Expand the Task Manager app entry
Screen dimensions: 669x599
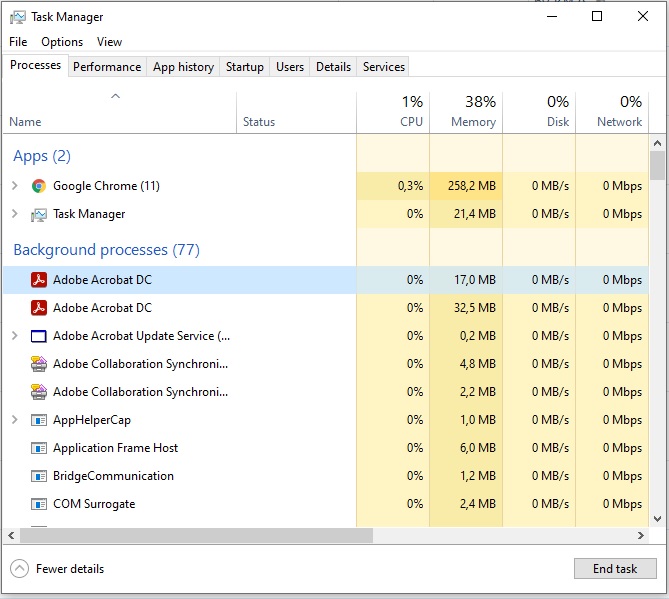click(x=15, y=214)
